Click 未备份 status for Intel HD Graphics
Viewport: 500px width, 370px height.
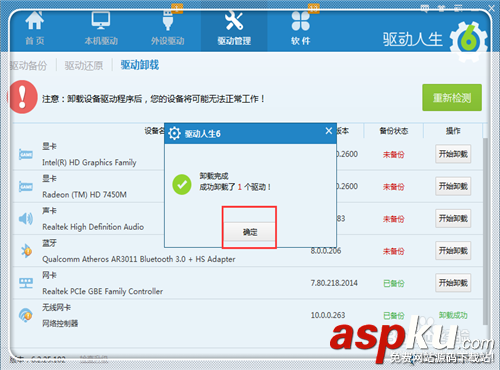pyautogui.click(x=394, y=154)
